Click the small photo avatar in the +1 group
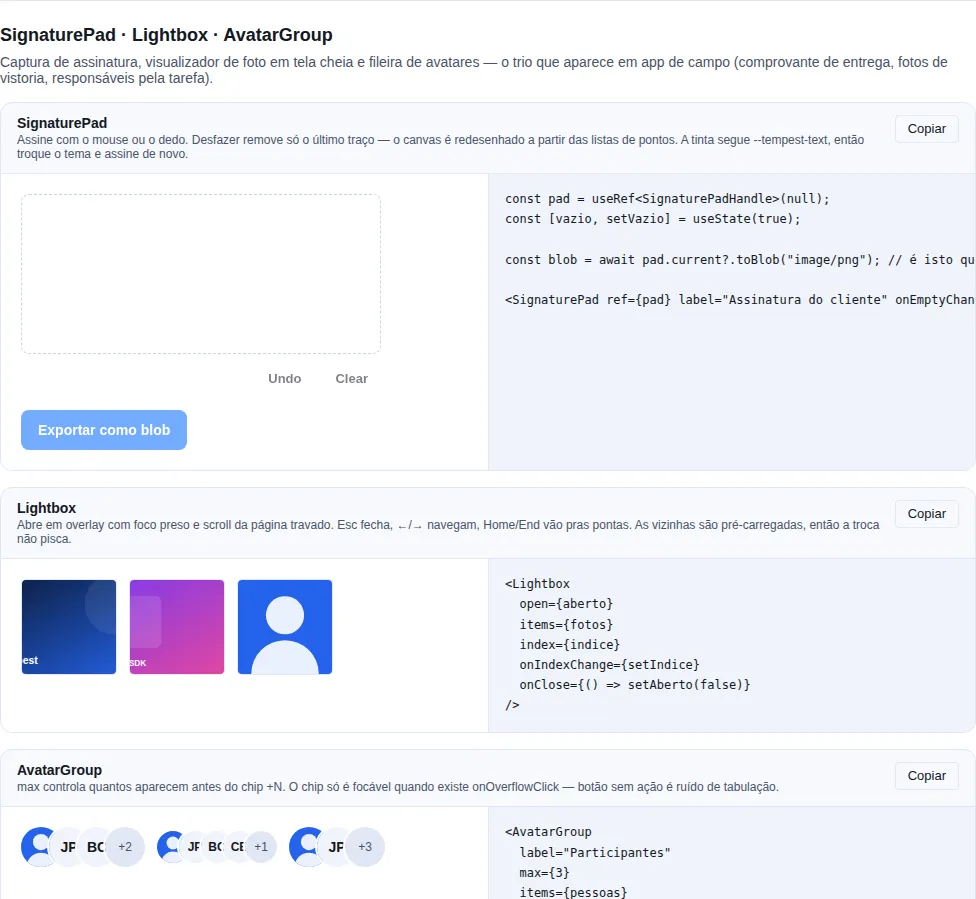 169,847
